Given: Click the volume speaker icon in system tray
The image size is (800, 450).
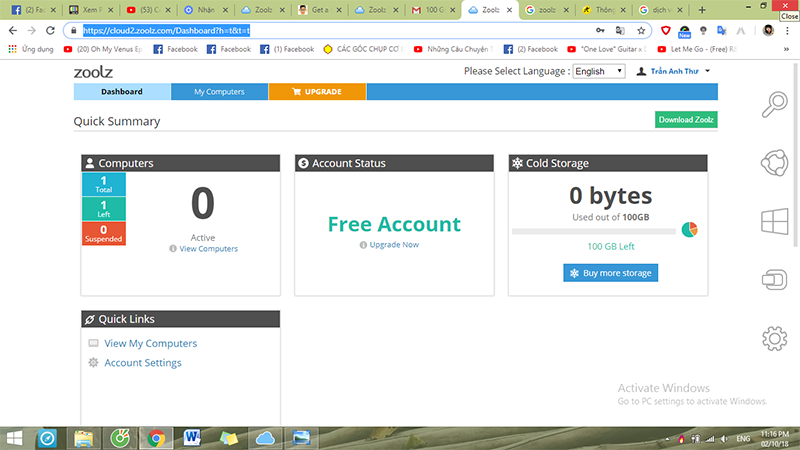Looking at the screenshot, I should 724,439.
